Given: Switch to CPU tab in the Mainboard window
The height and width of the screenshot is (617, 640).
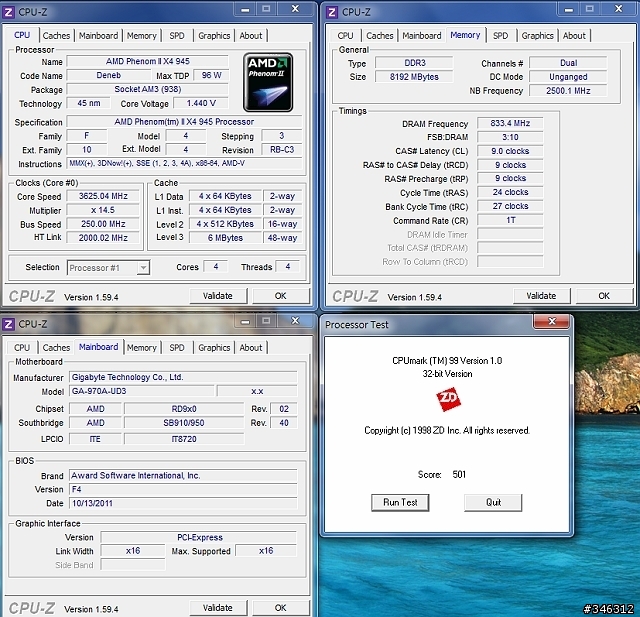Looking at the screenshot, I should point(22,347).
